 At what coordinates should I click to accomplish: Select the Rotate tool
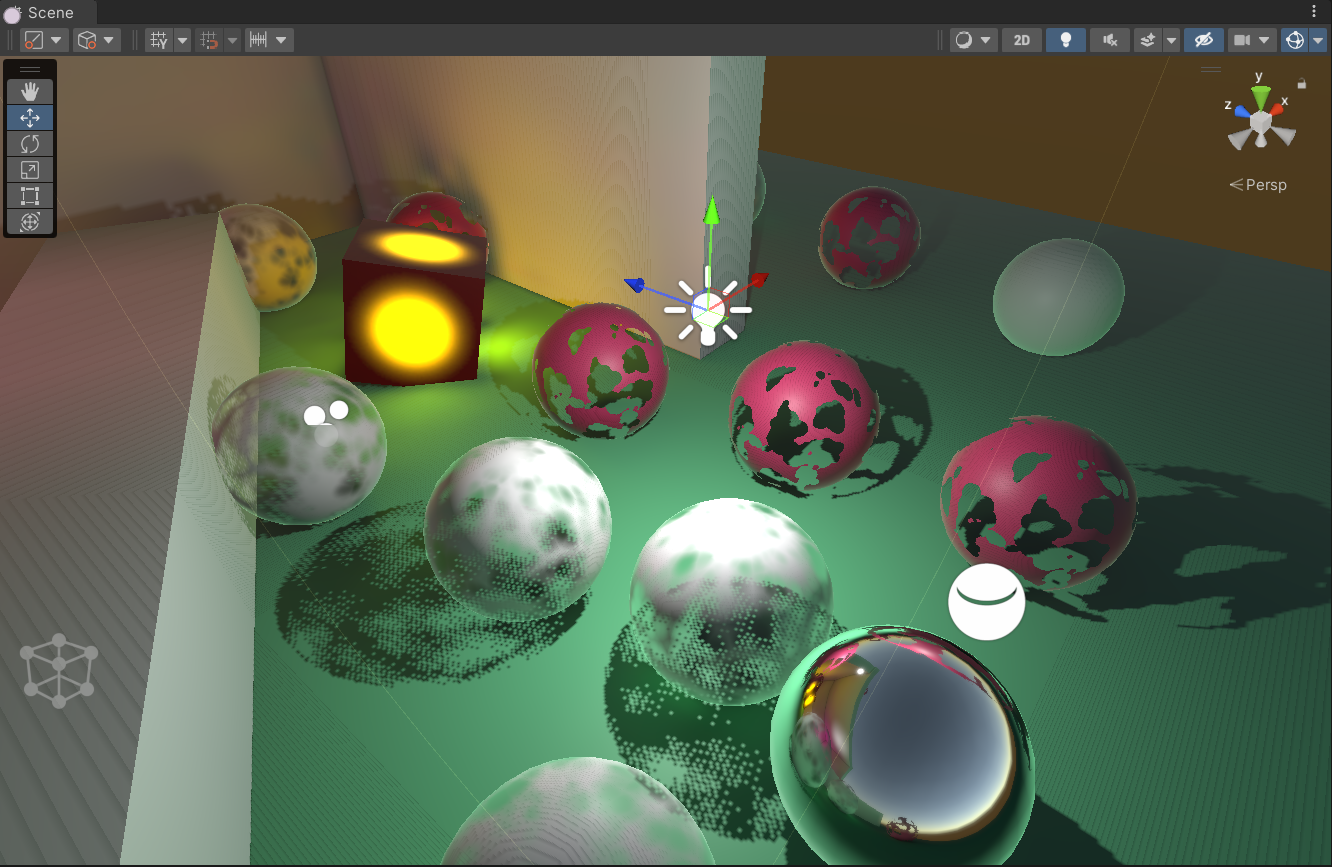coord(30,144)
